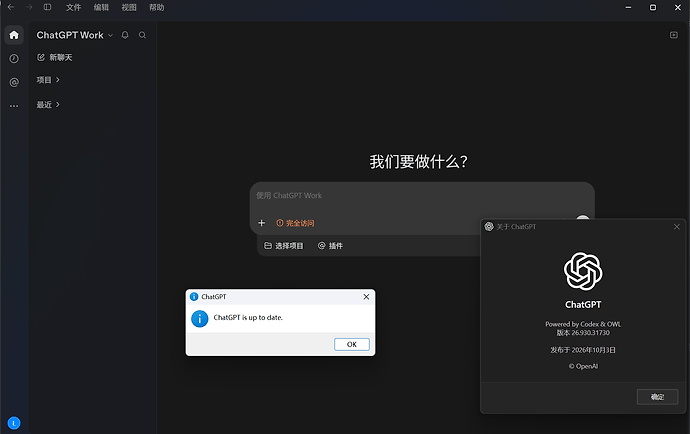Click the release date text 发布于 2026年10月3日

click(583, 350)
